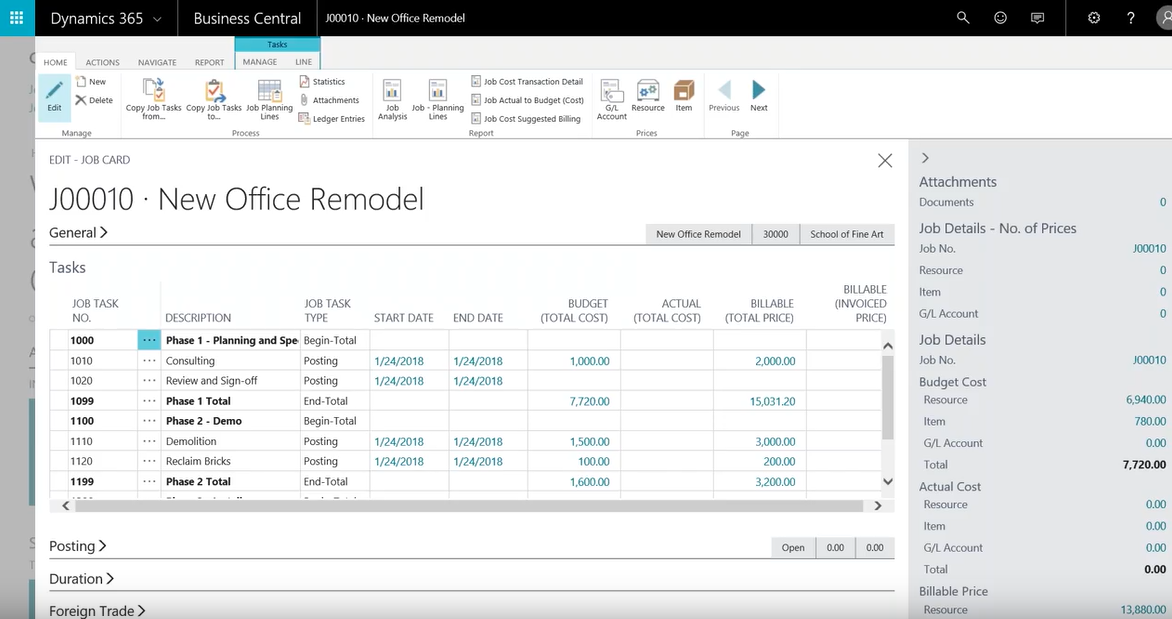
Task: Collapse the FactBox pane chevron
Action: [925, 158]
